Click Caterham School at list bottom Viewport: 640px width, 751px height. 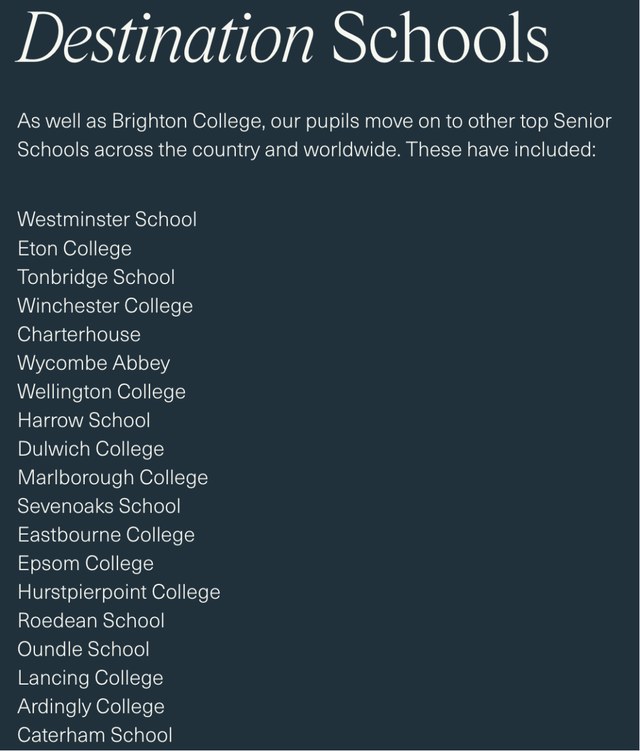pyautogui.click(x=95, y=735)
